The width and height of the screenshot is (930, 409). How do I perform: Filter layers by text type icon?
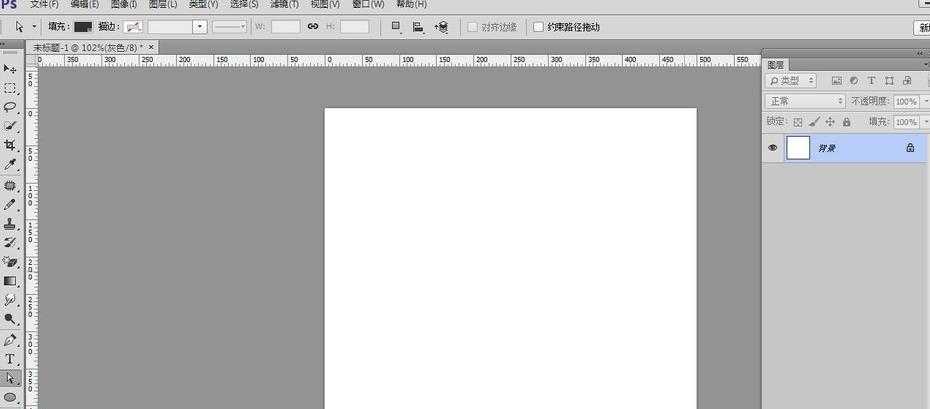click(871, 80)
